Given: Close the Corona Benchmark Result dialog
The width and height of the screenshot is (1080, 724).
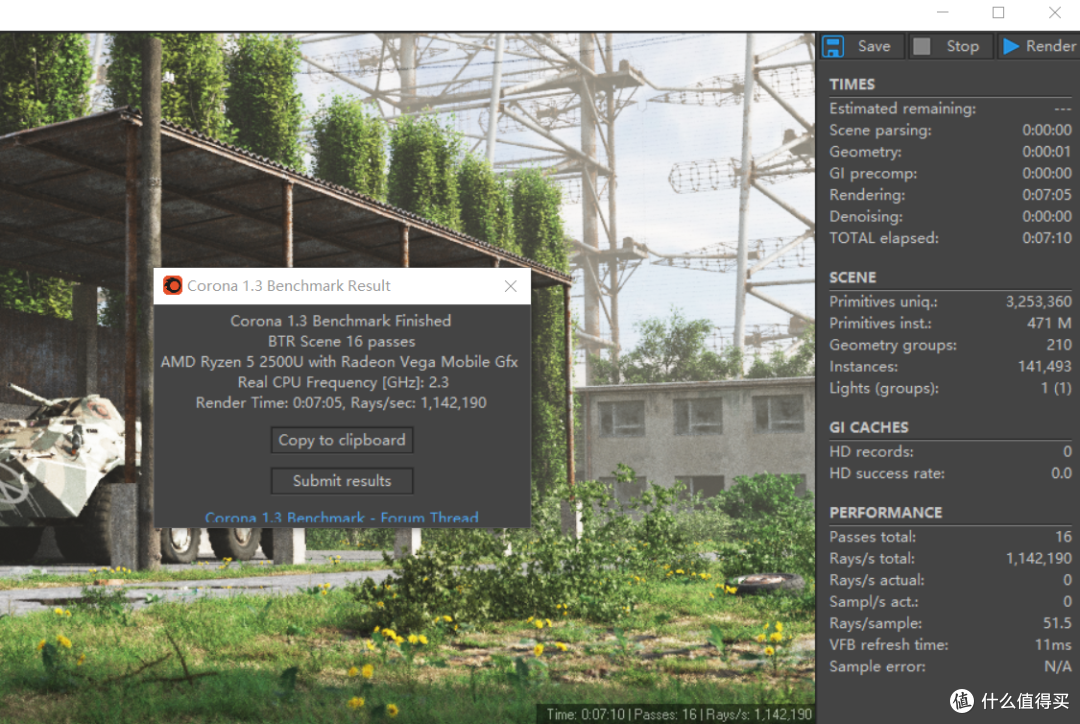Looking at the screenshot, I should (x=510, y=286).
